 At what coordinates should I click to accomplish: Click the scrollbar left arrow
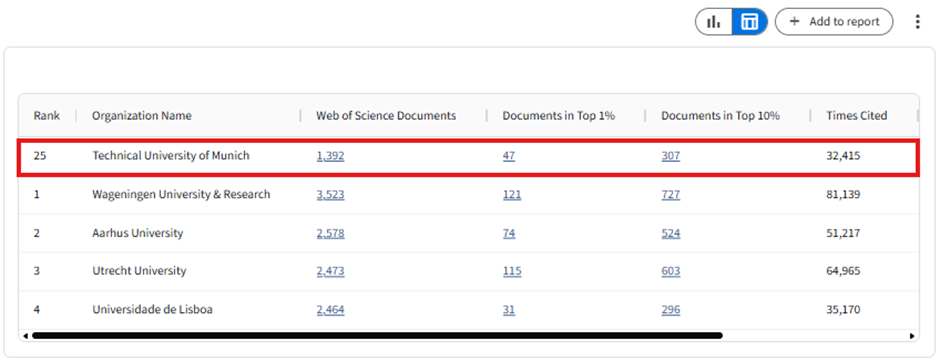click(x=25, y=336)
